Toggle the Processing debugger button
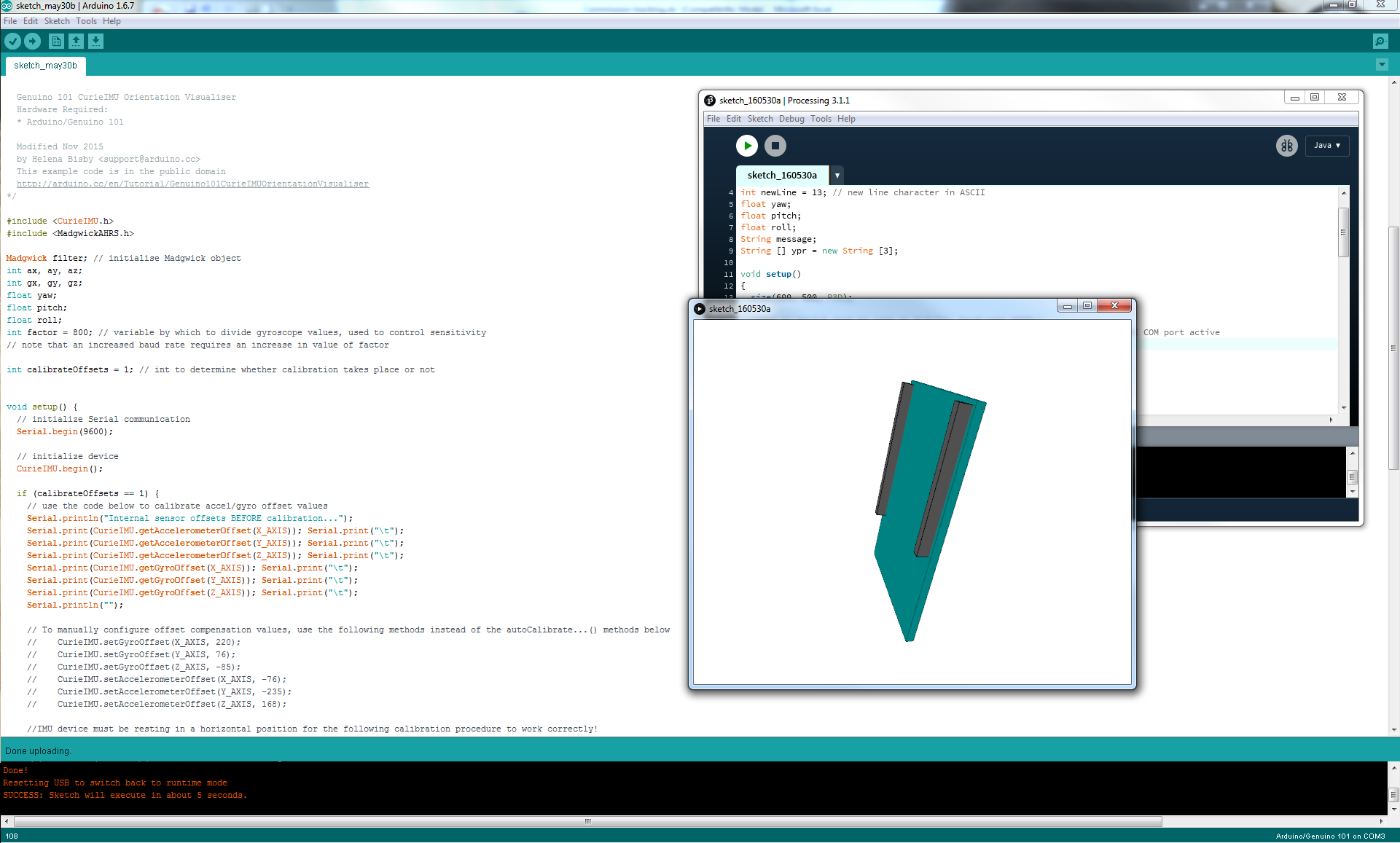Screen dimensions: 1400x843 (1287, 146)
